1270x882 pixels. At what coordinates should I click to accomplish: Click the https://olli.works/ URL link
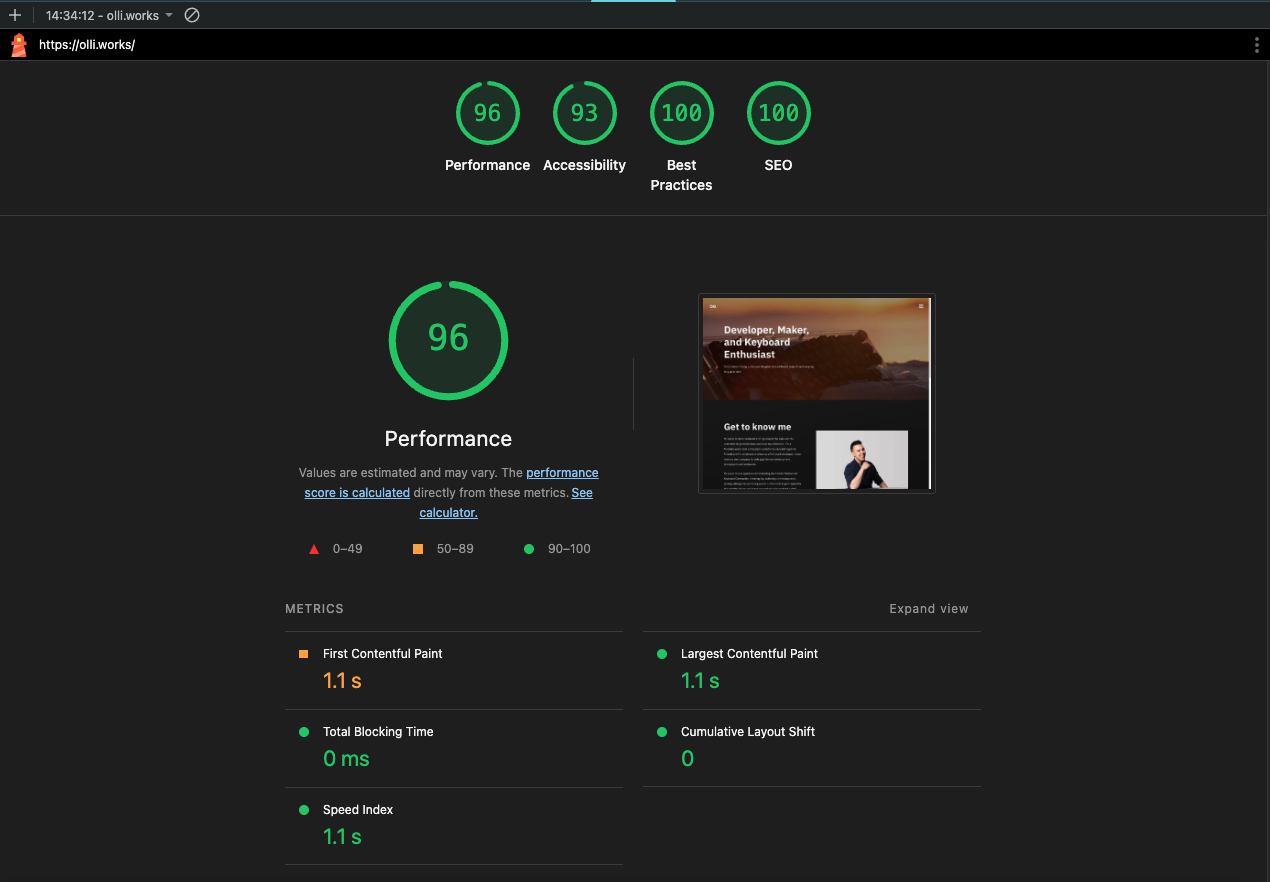coord(86,45)
